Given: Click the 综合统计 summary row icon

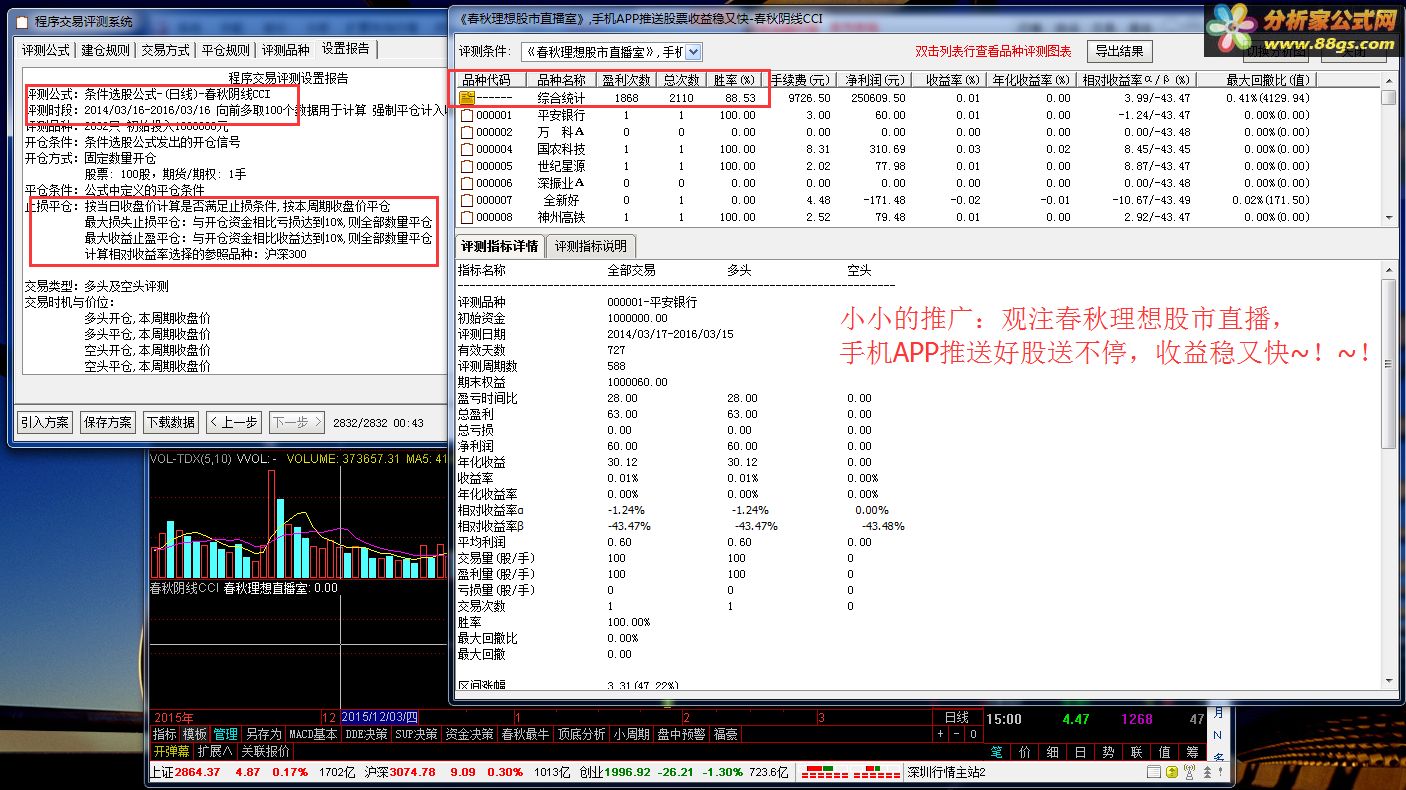Looking at the screenshot, I should coord(466,98).
